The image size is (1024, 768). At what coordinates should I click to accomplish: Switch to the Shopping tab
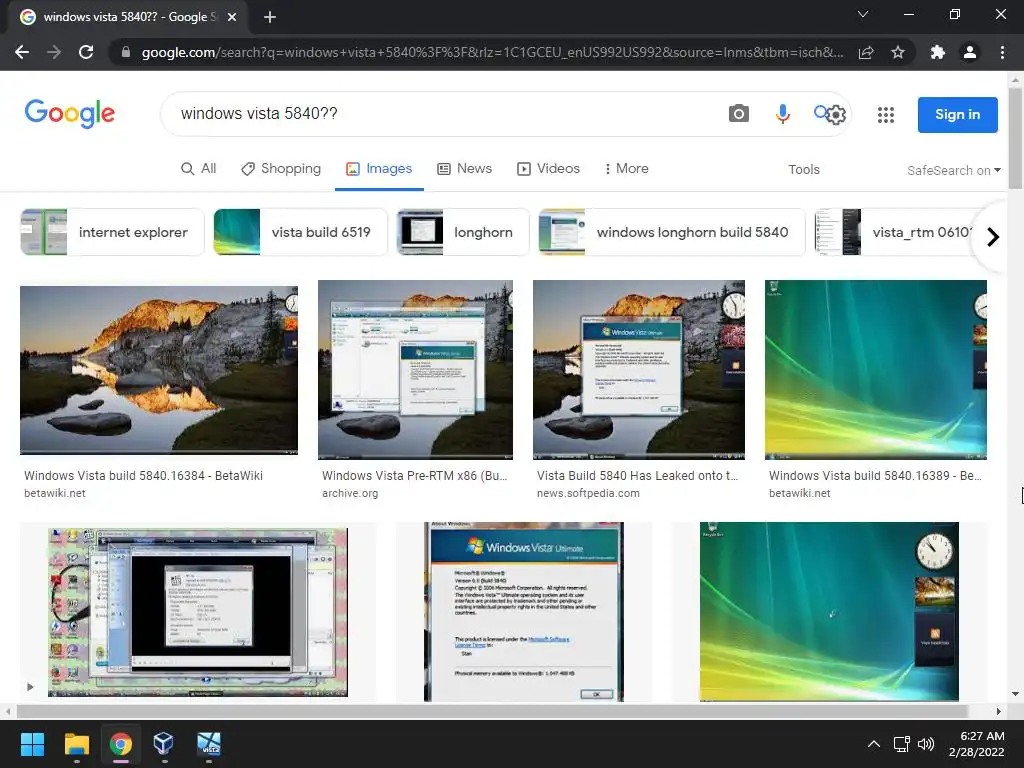click(x=281, y=168)
